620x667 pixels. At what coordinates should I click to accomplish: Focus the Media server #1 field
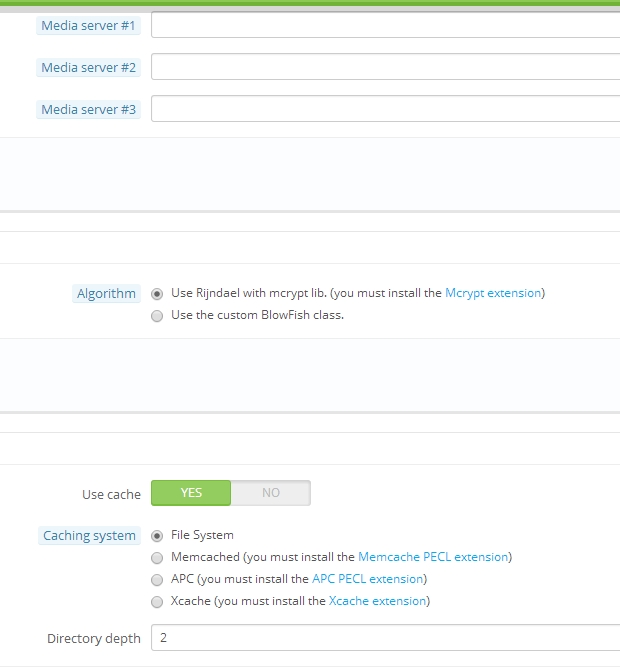(386, 25)
